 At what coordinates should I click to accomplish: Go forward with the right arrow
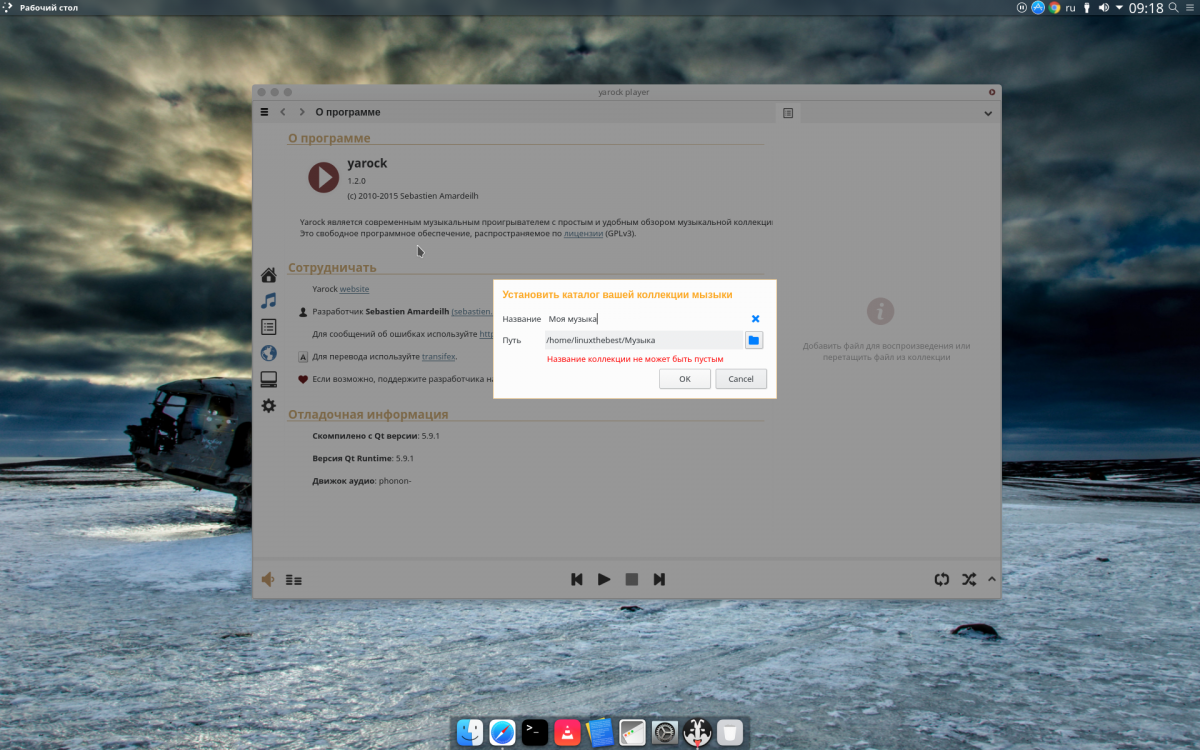(302, 112)
